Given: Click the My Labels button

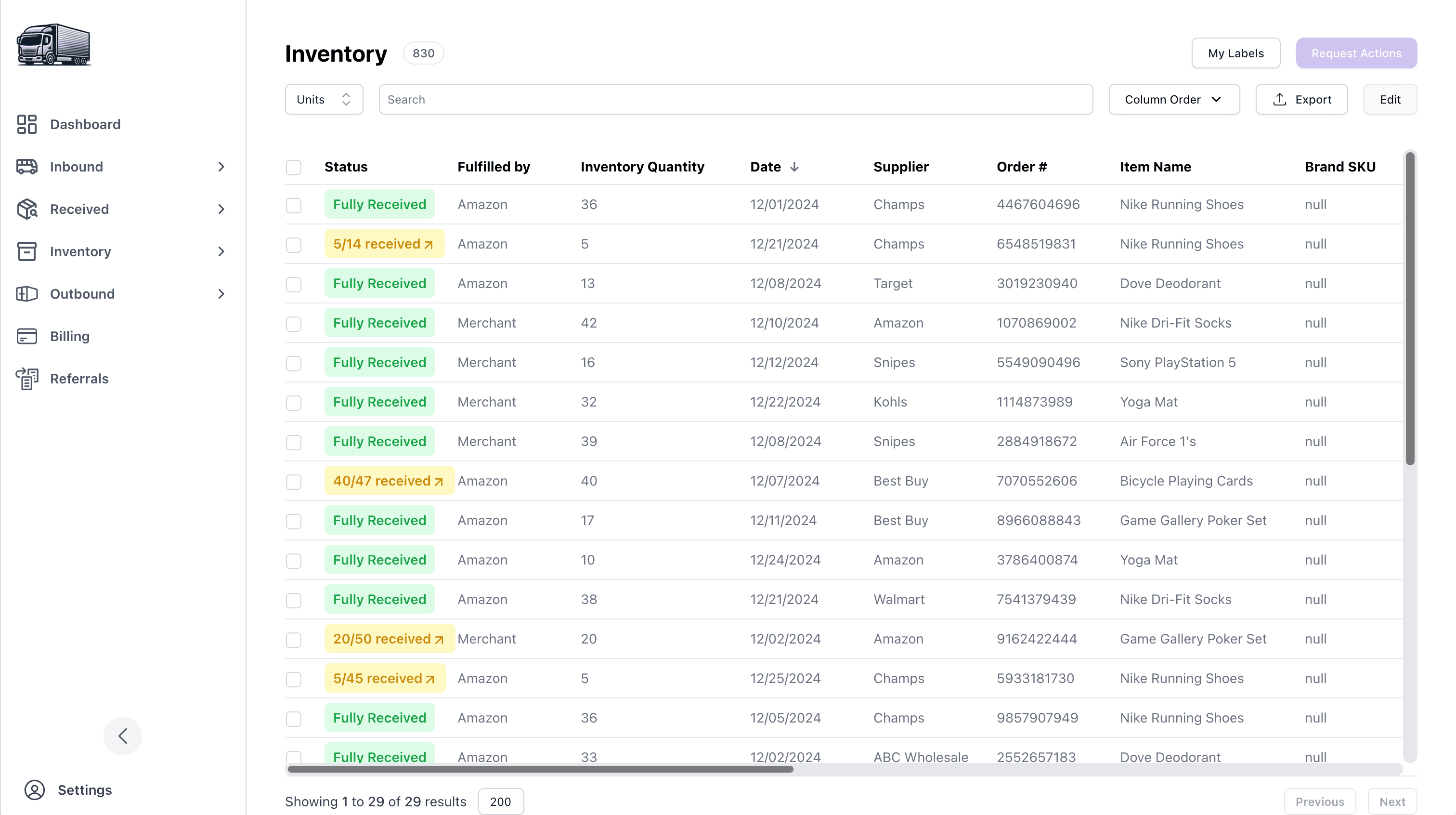Looking at the screenshot, I should (1235, 53).
